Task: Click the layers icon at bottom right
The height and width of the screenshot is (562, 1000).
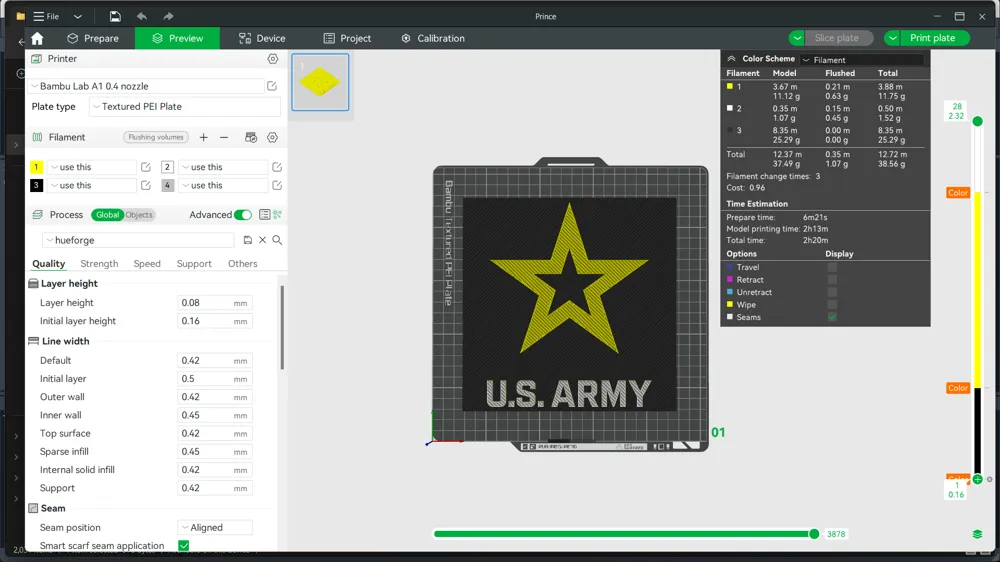Action: (x=977, y=535)
